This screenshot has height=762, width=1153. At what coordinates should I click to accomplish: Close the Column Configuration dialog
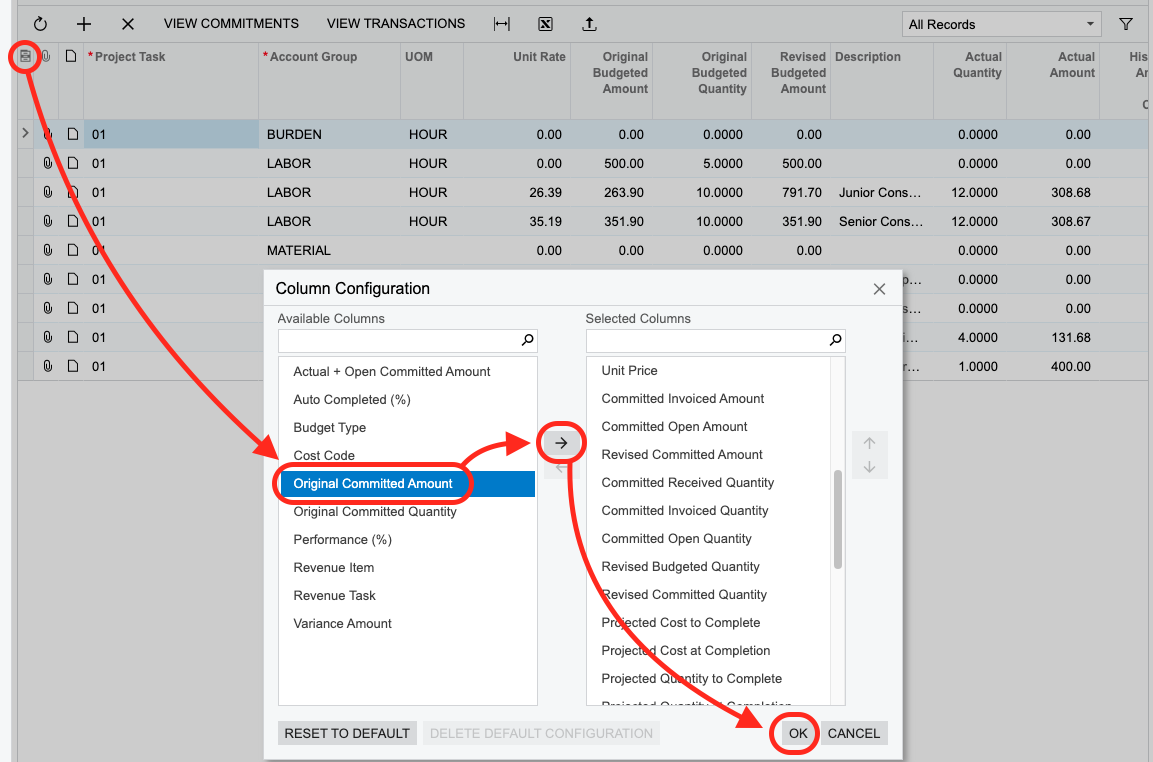879,289
